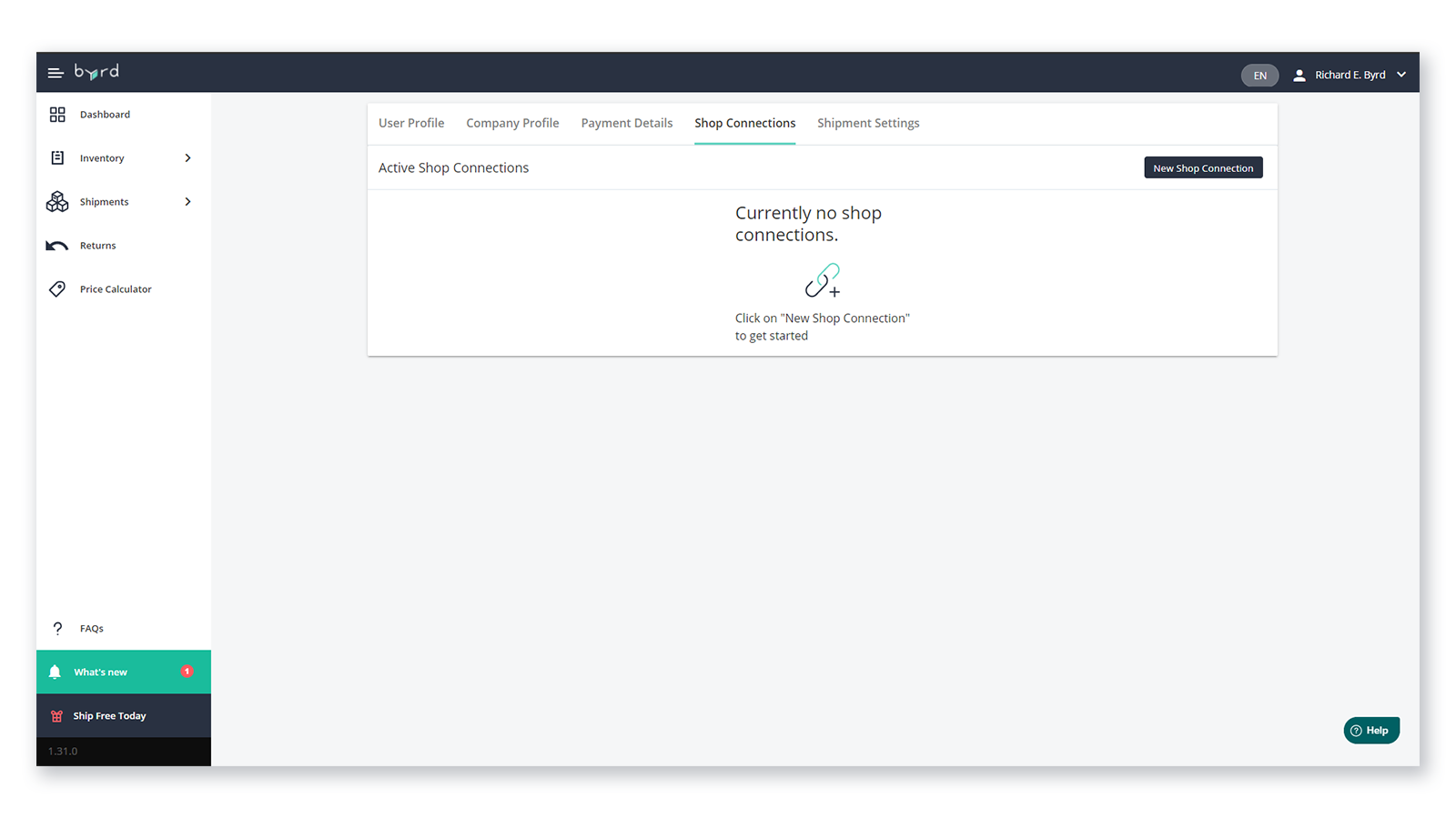
Task: Open the Richard E. Byrd account dropdown
Action: click(1350, 75)
